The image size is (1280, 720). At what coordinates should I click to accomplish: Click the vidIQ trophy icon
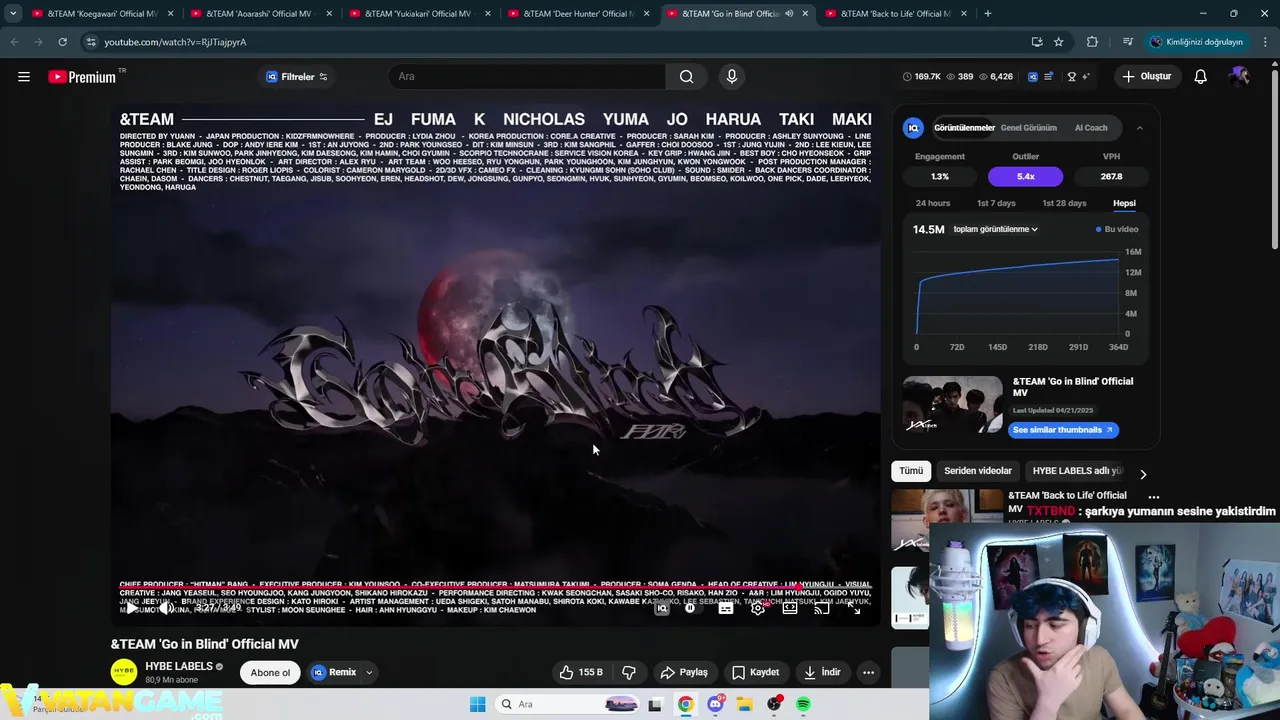1072,77
